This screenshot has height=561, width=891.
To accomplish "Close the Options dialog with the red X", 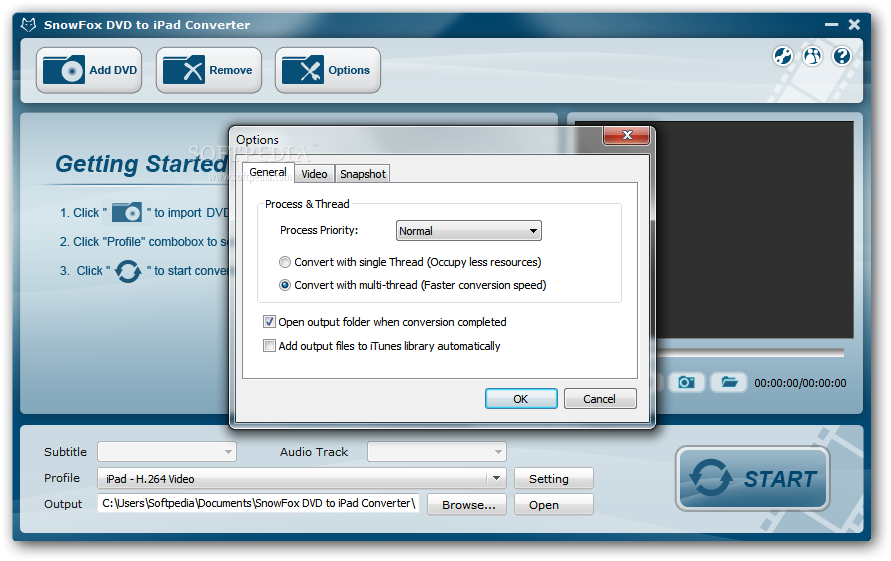I will [x=627, y=135].
